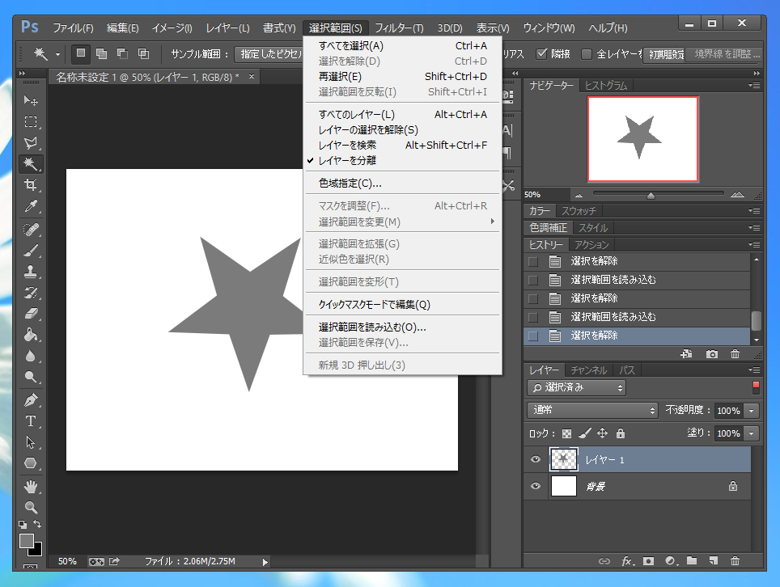This screenshot has height=587, width=780.
Task: Select the Dodge tool
Action: click(30, 377)
